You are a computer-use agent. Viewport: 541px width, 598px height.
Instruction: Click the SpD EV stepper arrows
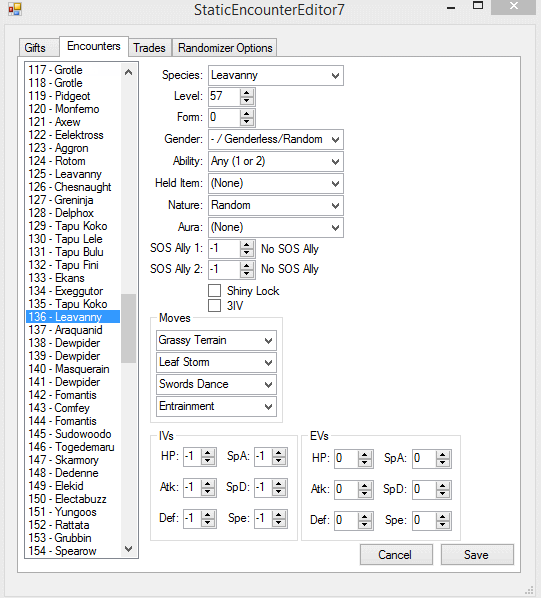click(443, 490)
